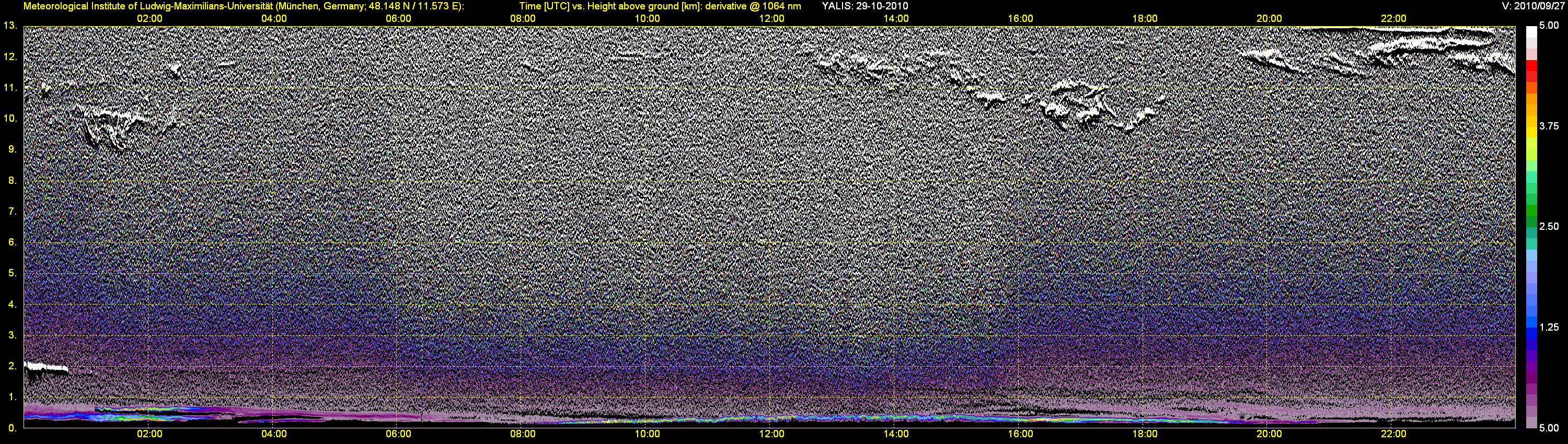Click the 5. km height axis label
The image size is (1568, 444).
pyautogui.click(x=12, y=273)
